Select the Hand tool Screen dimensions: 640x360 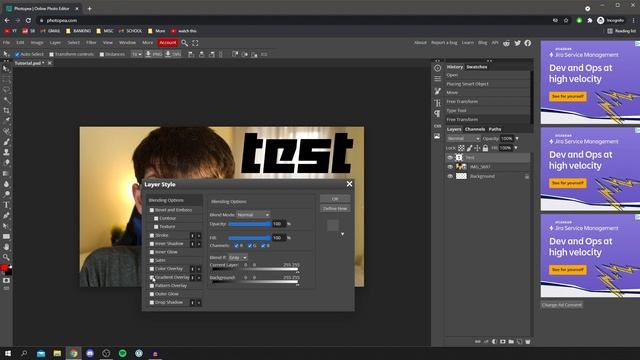pos(6,247)
